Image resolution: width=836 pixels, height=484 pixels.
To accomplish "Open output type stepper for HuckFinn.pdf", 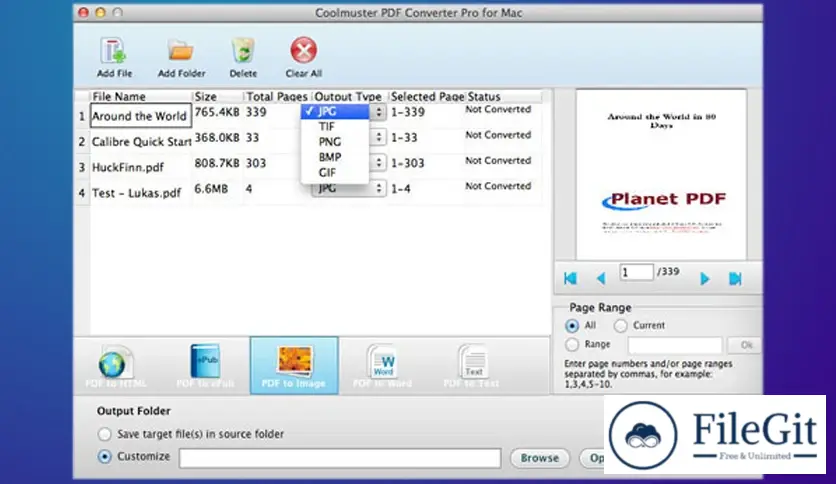I will click(378, 162).
